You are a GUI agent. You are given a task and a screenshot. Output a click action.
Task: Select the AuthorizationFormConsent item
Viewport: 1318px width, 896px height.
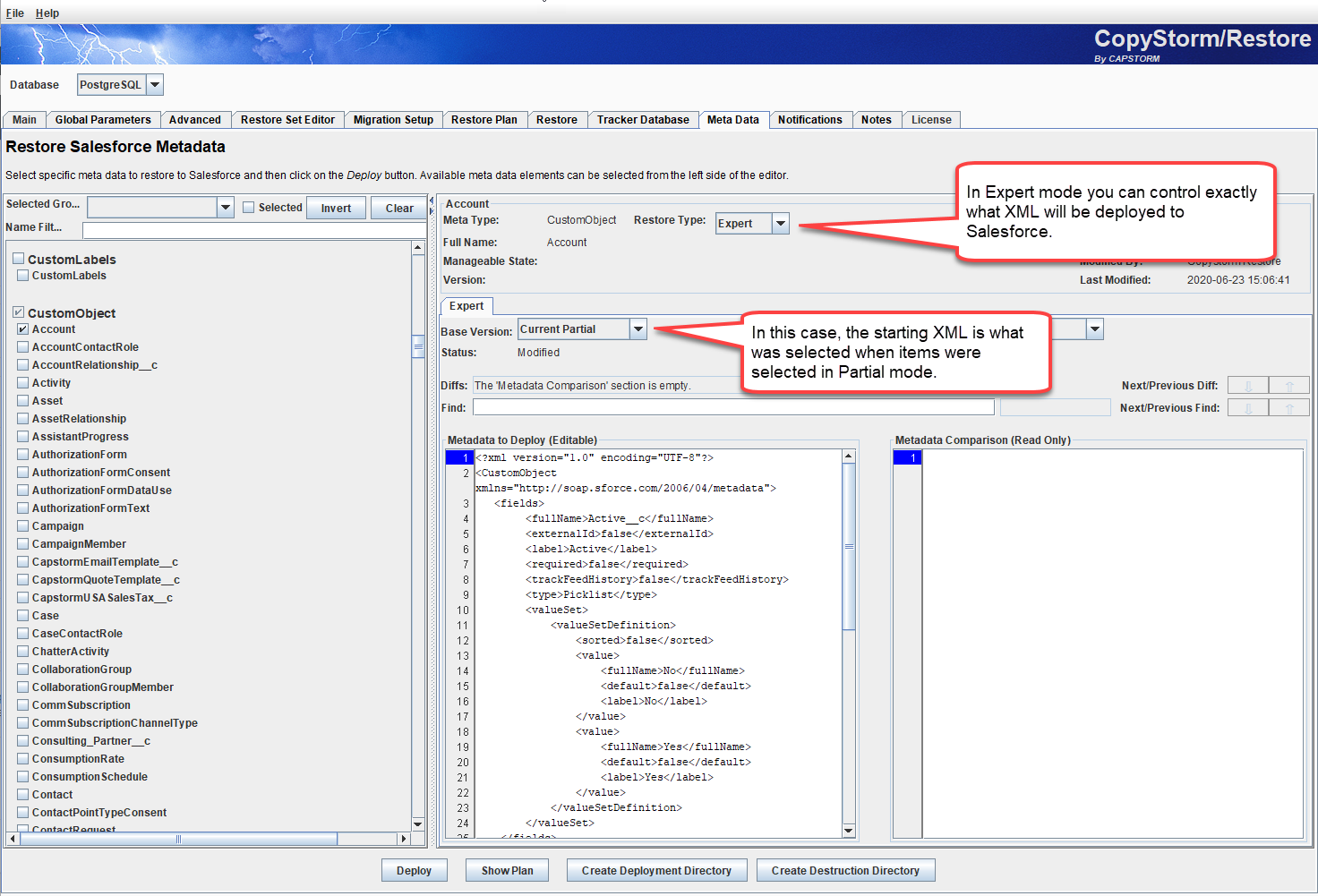pyautogui.click(x=101, y=473)
